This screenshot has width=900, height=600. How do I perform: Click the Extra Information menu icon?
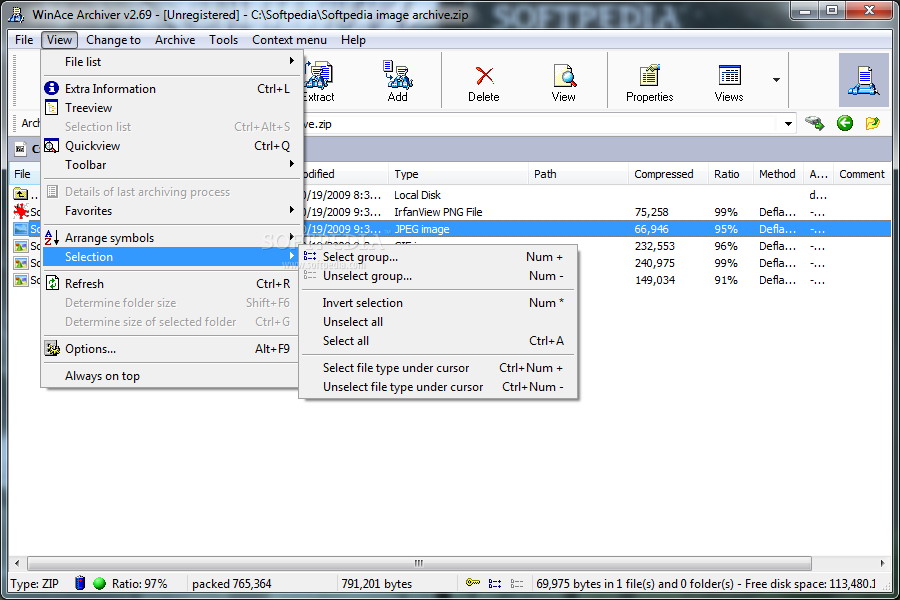point(52,88)
